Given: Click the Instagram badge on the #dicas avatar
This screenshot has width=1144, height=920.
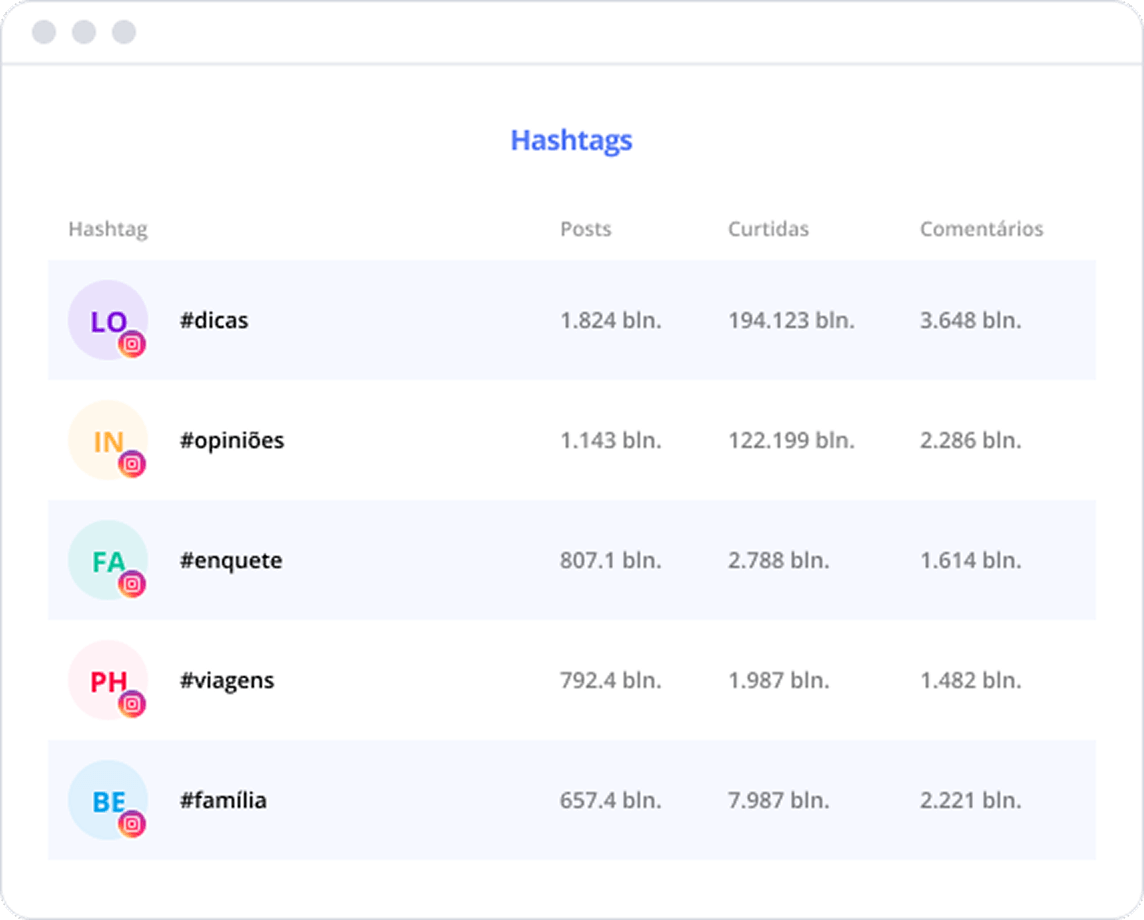Looking at the screenshot, I should [x=134, y=344].
